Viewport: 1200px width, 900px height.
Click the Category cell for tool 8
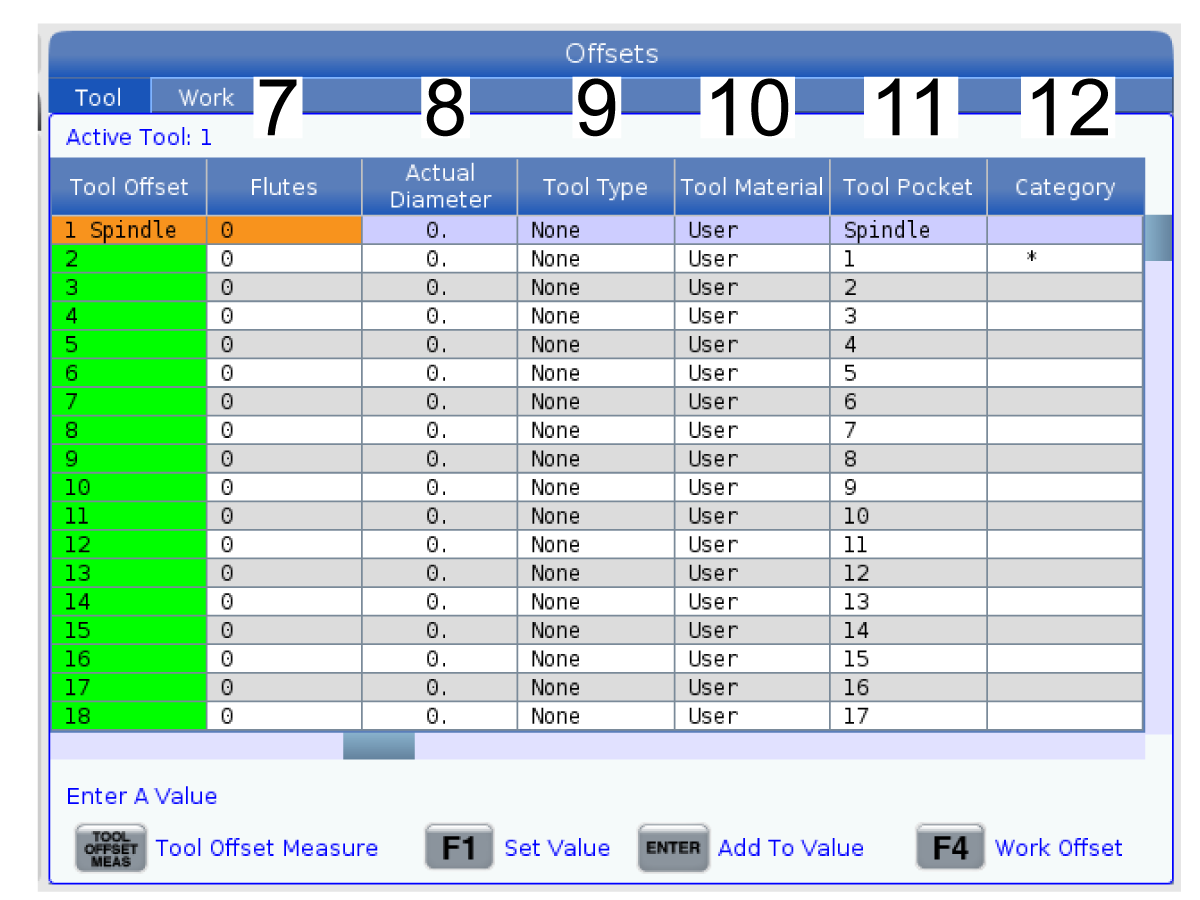point(1065,431)
